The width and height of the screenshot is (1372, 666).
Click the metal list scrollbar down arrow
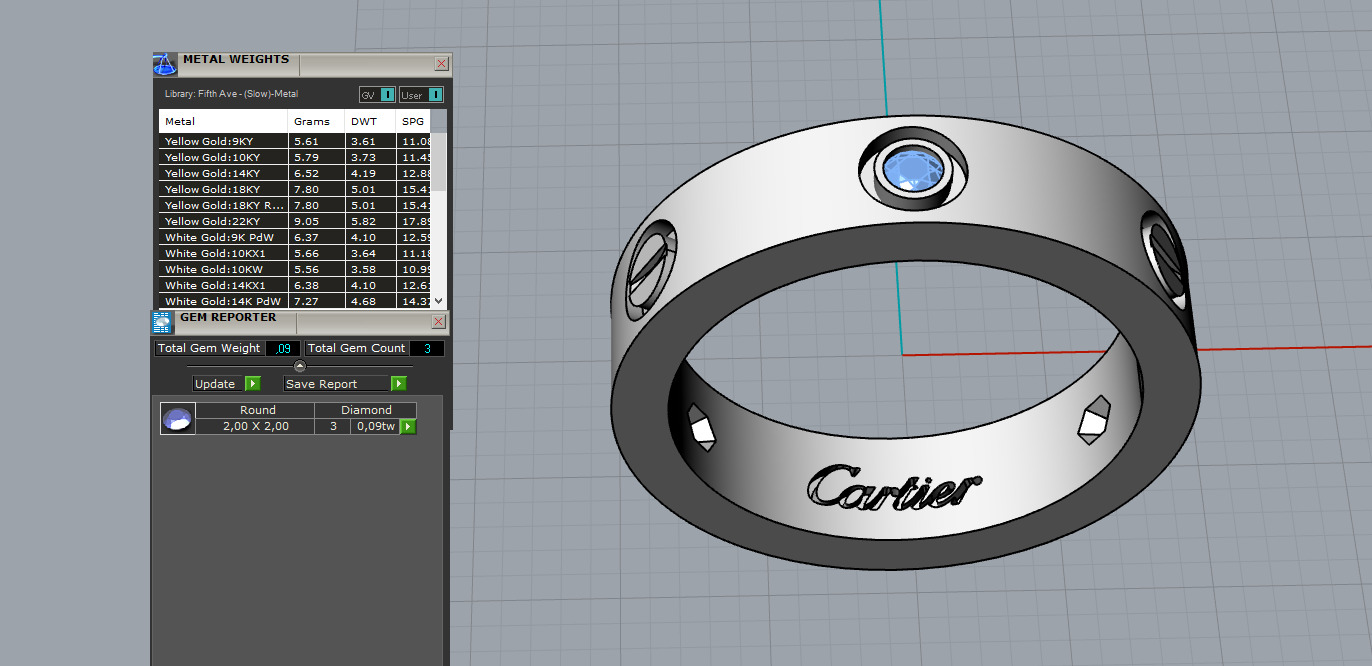pos(438,302)
